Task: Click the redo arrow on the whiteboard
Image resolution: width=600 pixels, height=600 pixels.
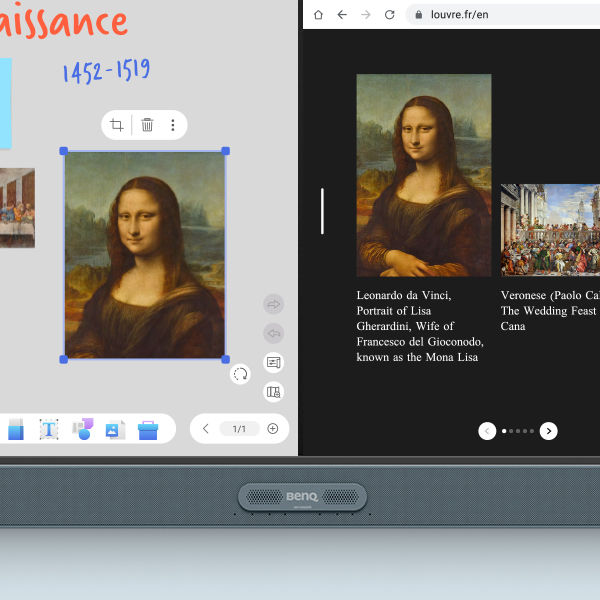Action: (x=274, y=304)
